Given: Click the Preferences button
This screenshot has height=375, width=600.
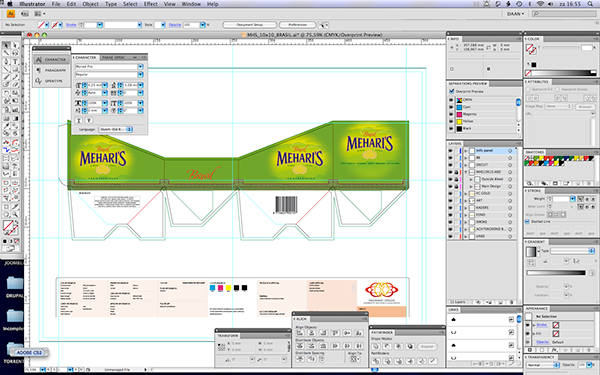Looking at the screenshot, I should pos(297,24).
